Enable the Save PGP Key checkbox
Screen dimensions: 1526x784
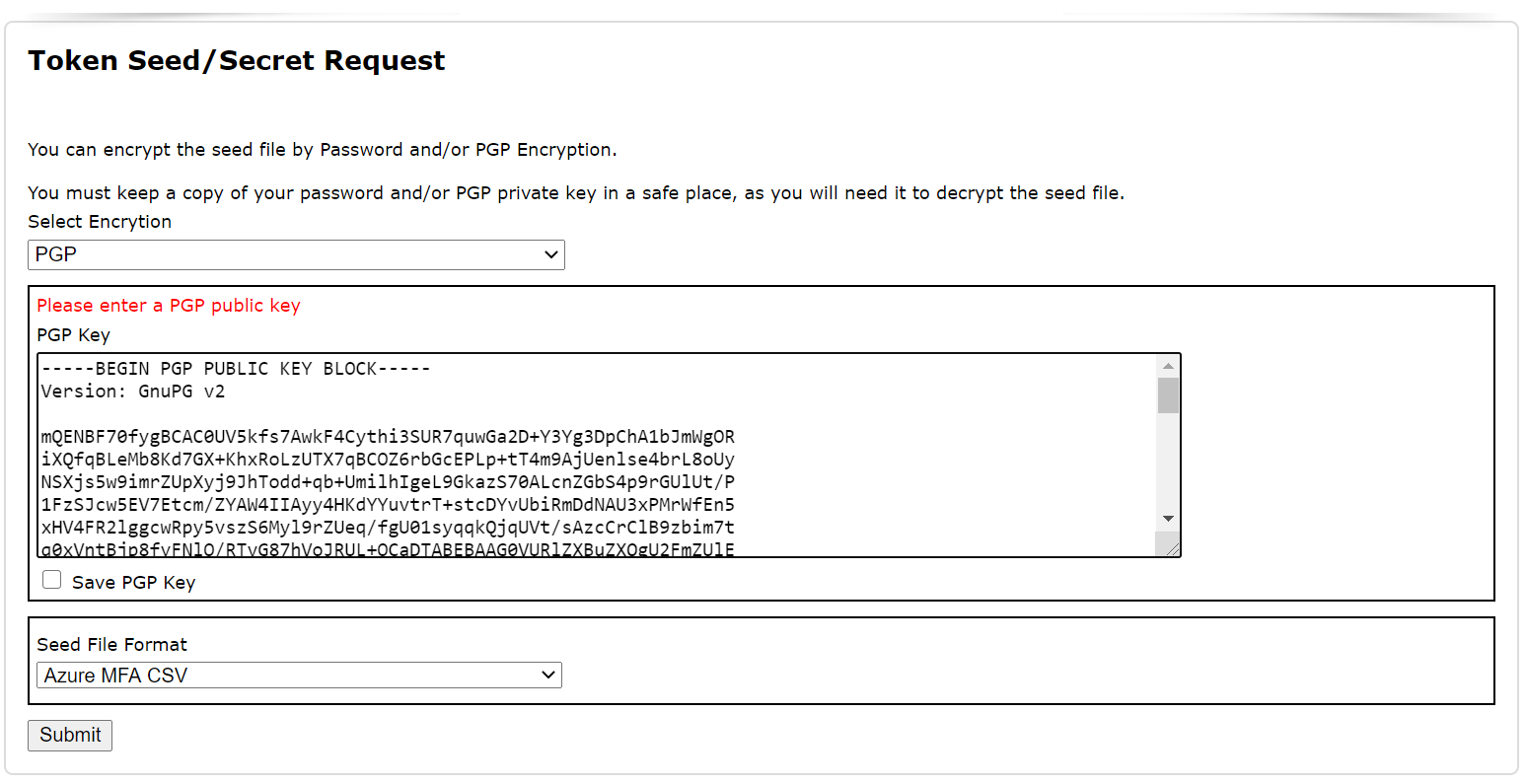click(52, 580)
